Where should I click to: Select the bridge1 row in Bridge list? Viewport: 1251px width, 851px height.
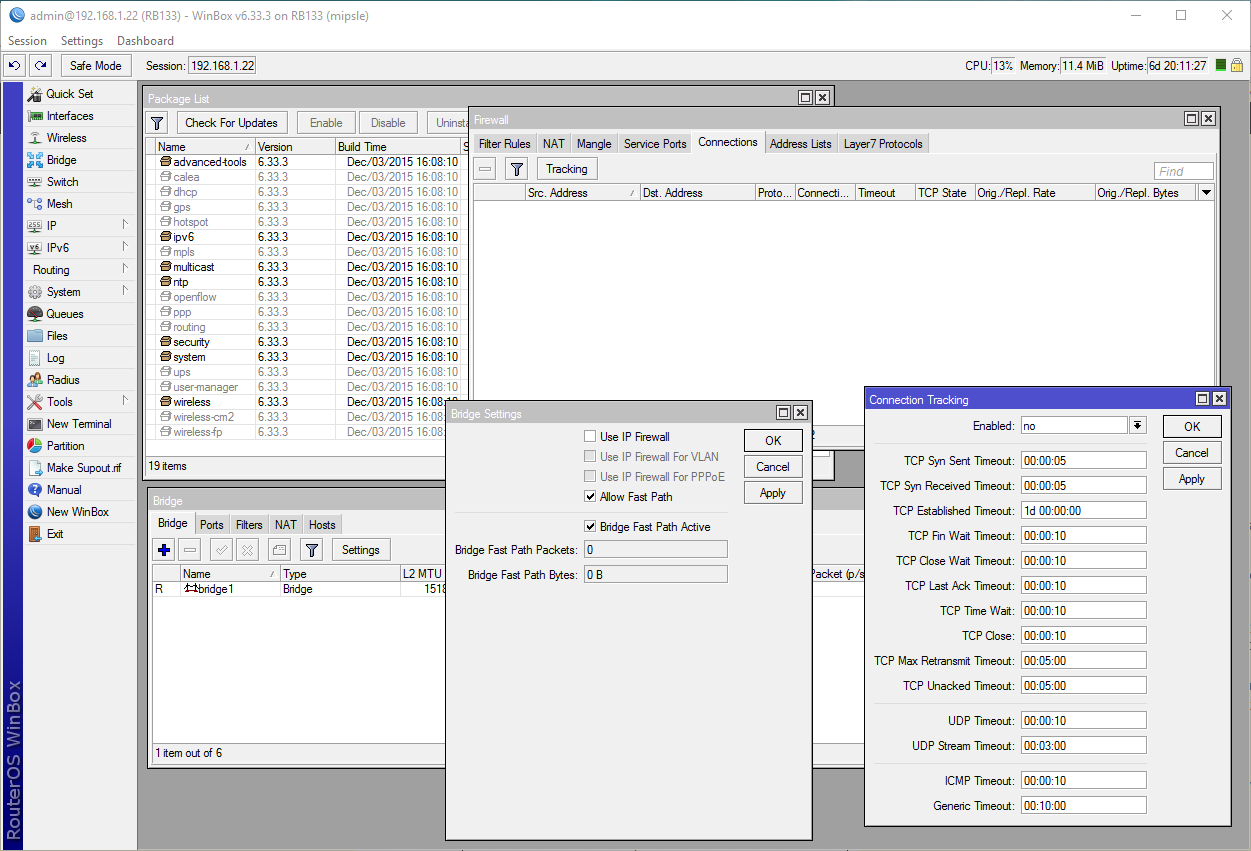pos(297,589)
